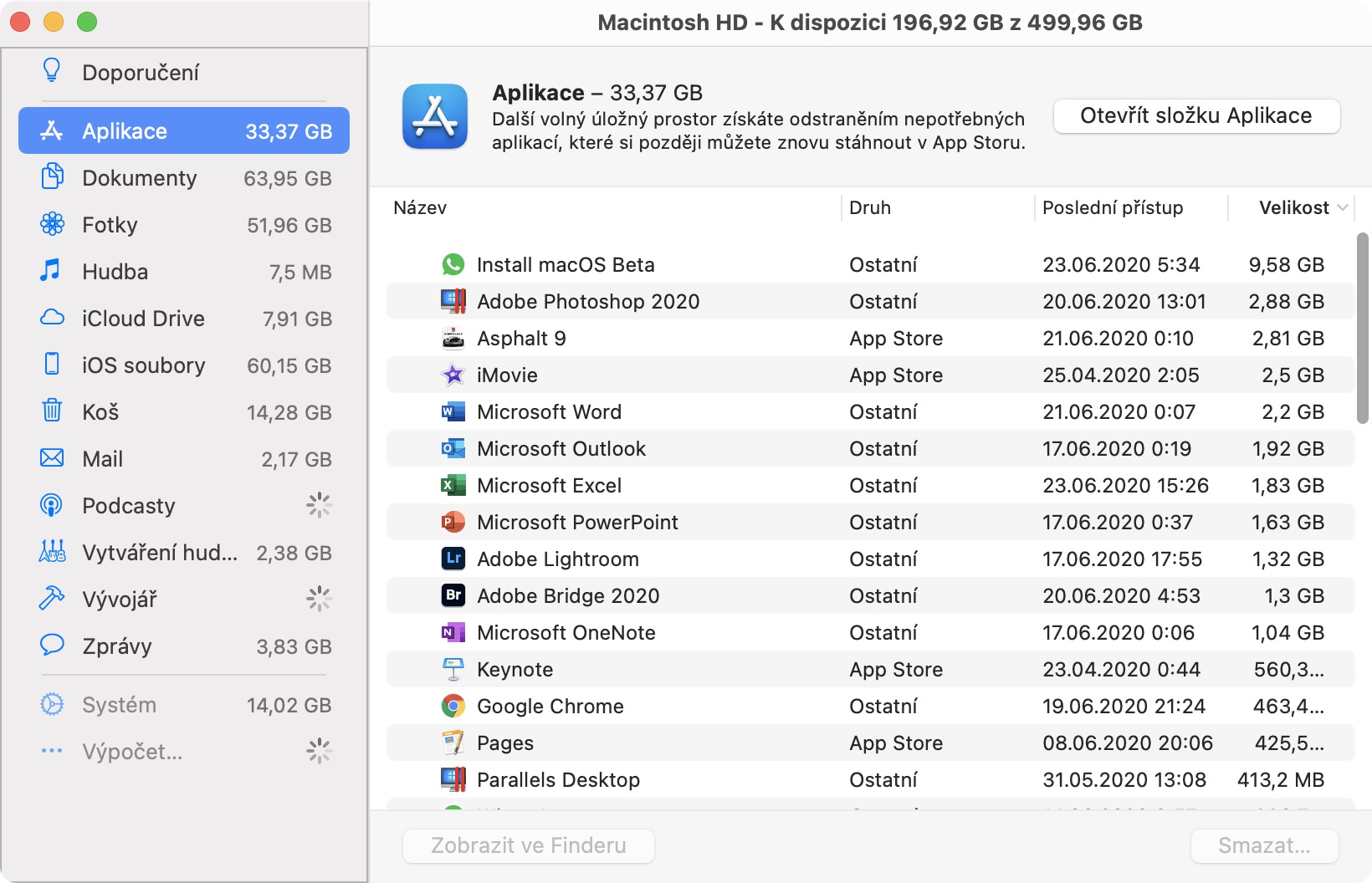Click the Hudba music note icon
This screenshot has width=1372, height=883.
point(51,270)
